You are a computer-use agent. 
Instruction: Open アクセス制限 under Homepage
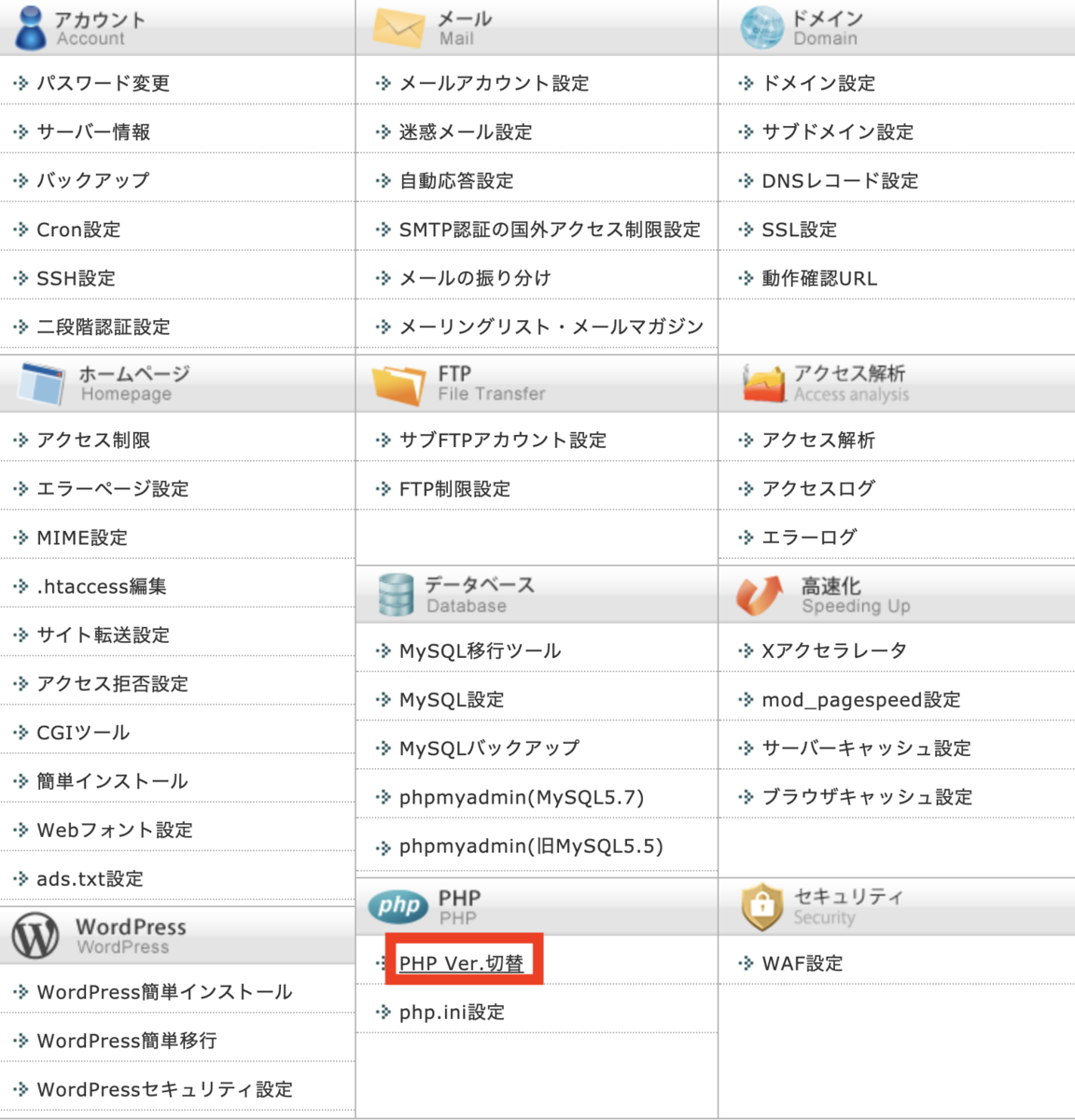click(93, 440)
